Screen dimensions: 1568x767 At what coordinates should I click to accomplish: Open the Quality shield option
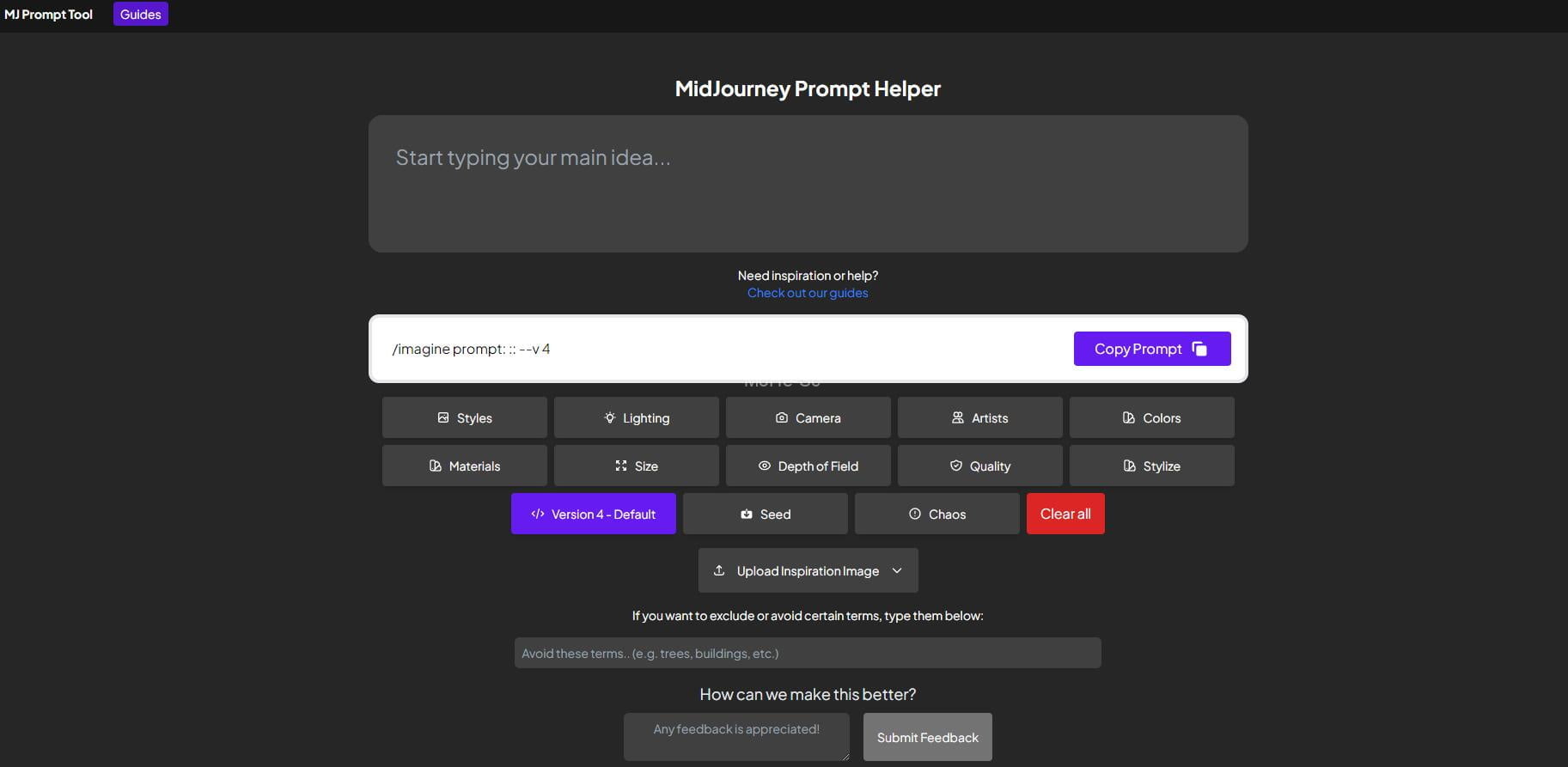[x=979, y=466]
